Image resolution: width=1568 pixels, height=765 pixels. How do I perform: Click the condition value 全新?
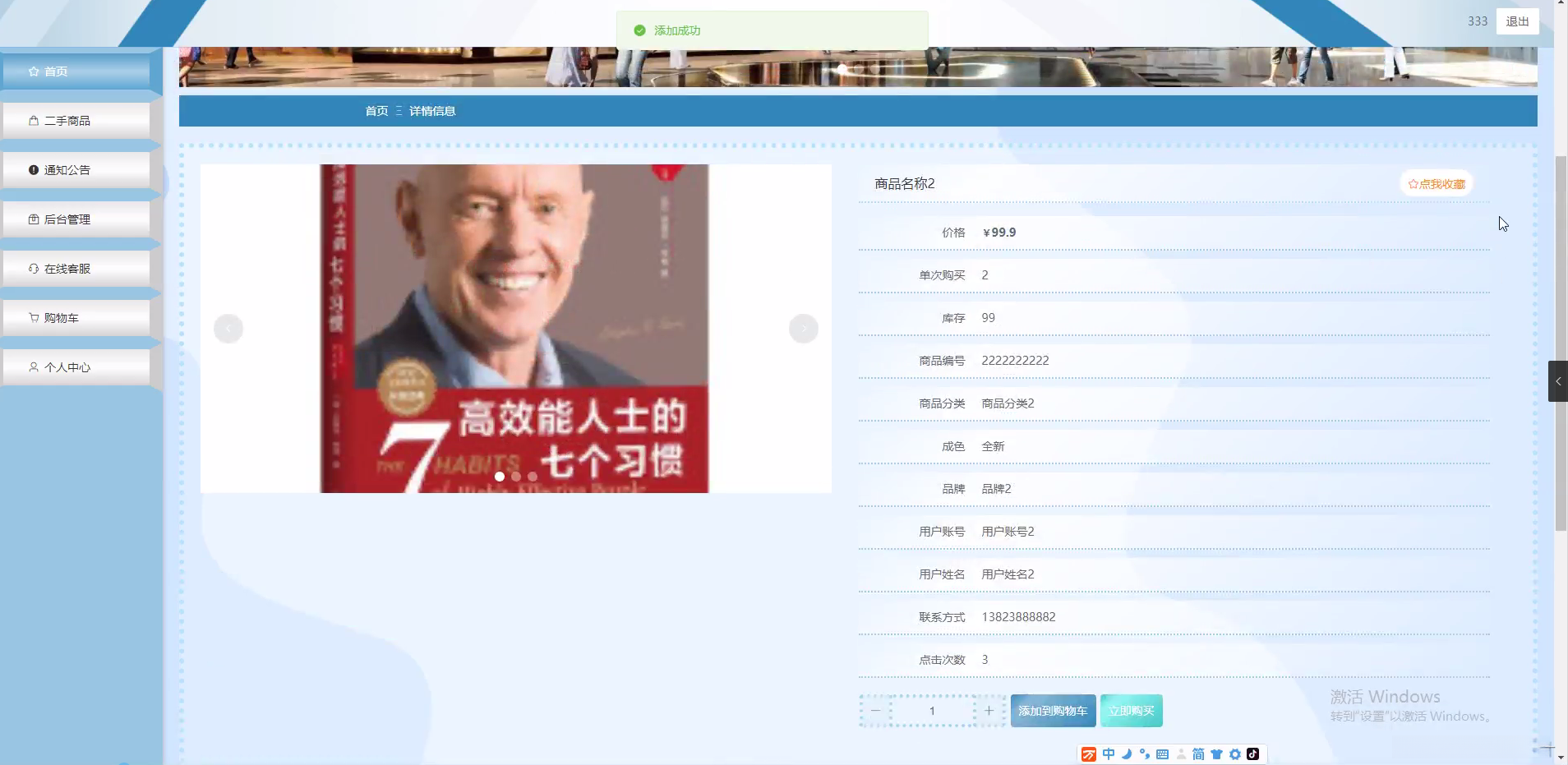coord(993,446)
